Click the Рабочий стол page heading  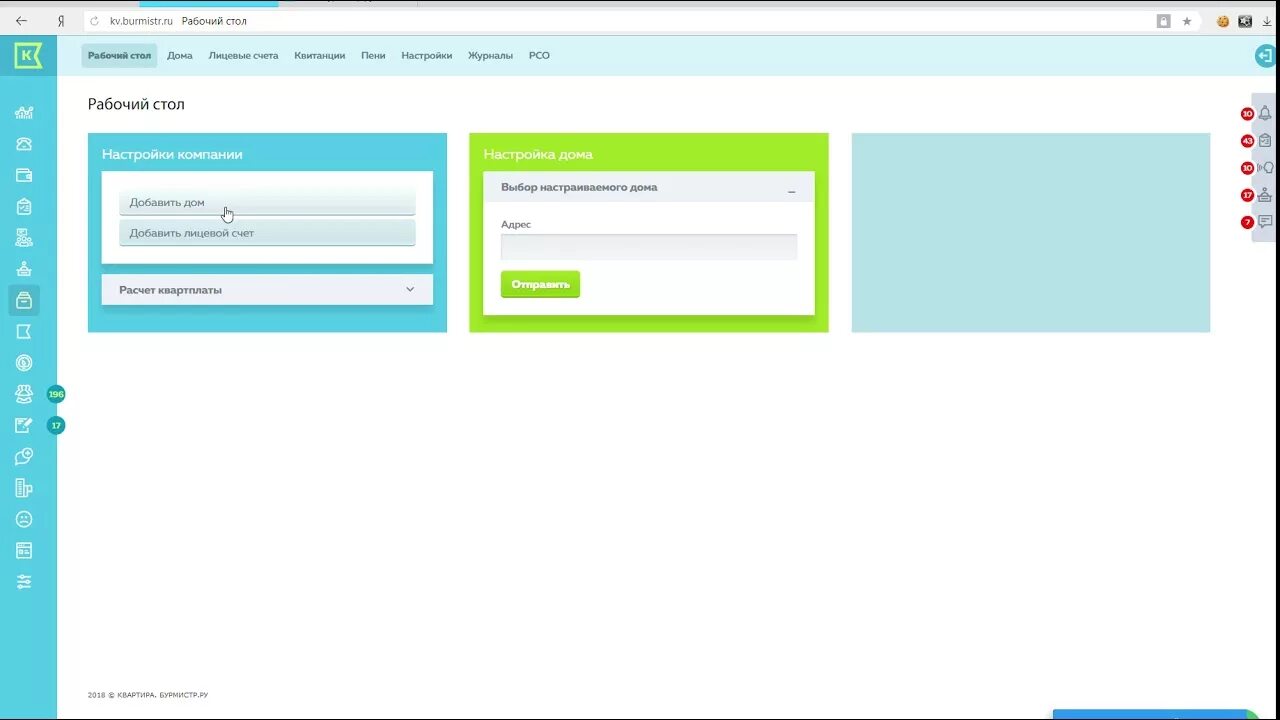click(x=136, y=104)
